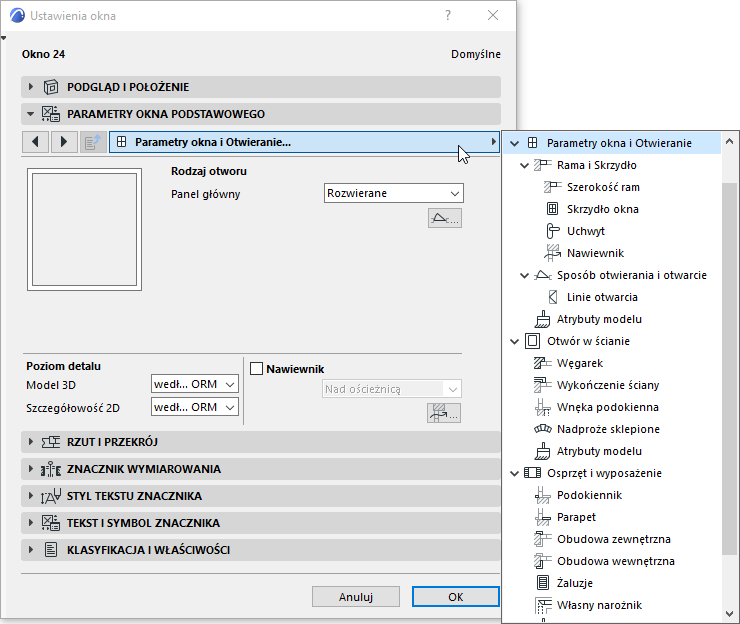This screenshot has width=740, height=624.
Task: Click the Obudowa zewnętrzna icon
Action: pyautogui.click(x=542, y=539)
